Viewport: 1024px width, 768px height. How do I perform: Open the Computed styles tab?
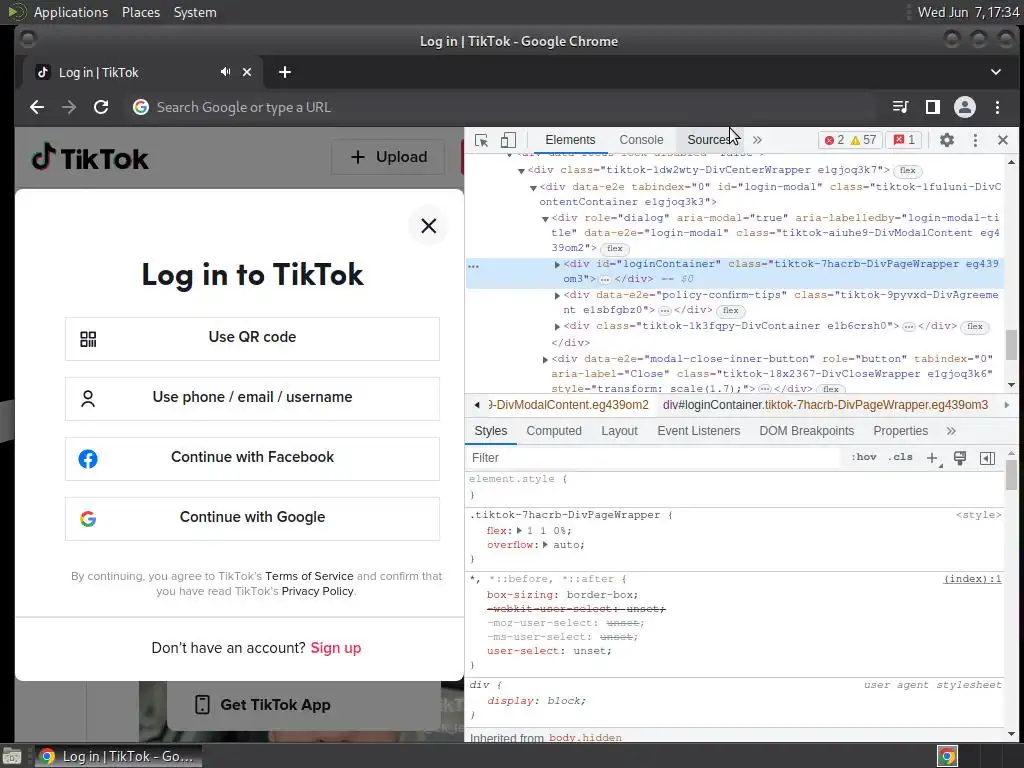click(x=554, y=431)
